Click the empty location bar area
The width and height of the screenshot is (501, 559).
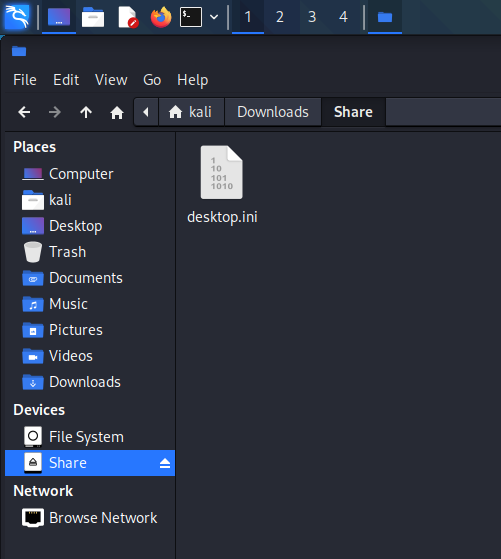tap(443, 112)
